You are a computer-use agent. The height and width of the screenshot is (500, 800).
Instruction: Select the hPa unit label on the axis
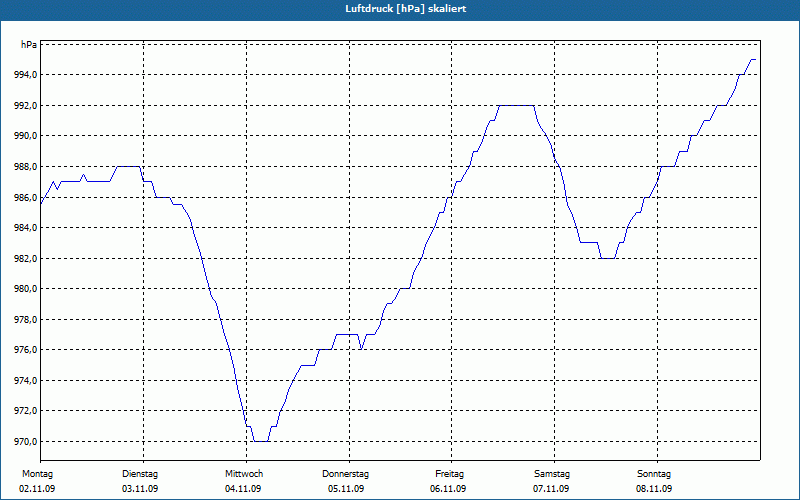tap(29, 45)
